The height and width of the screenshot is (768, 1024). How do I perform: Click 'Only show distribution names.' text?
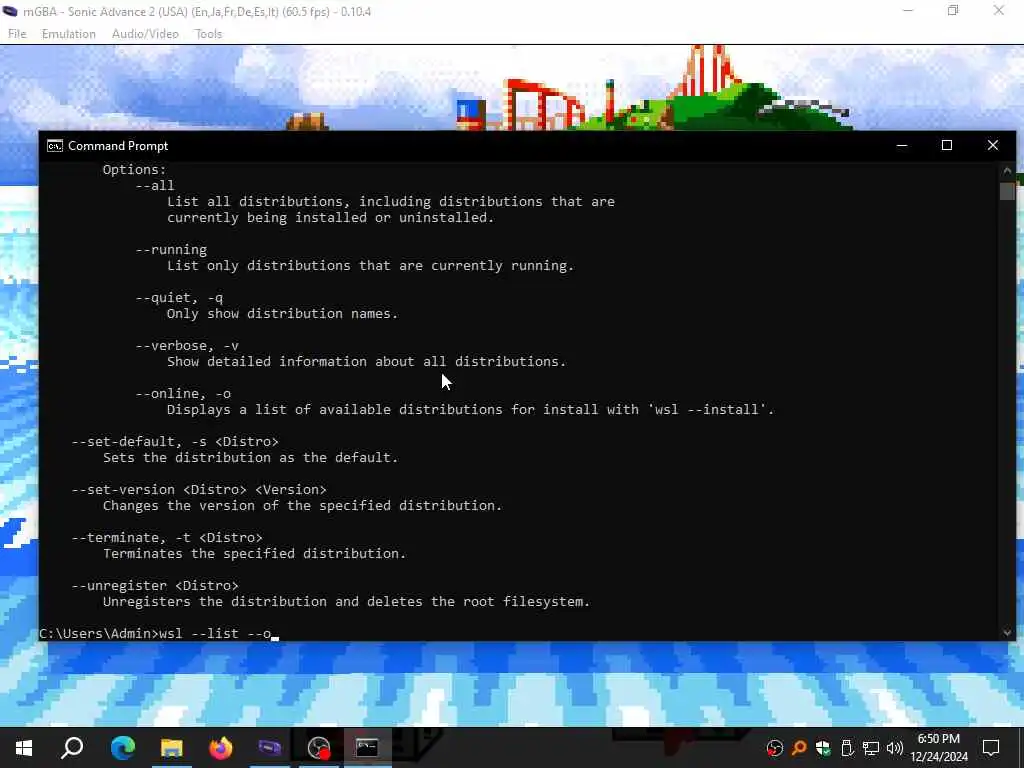[x=282, y=313]
